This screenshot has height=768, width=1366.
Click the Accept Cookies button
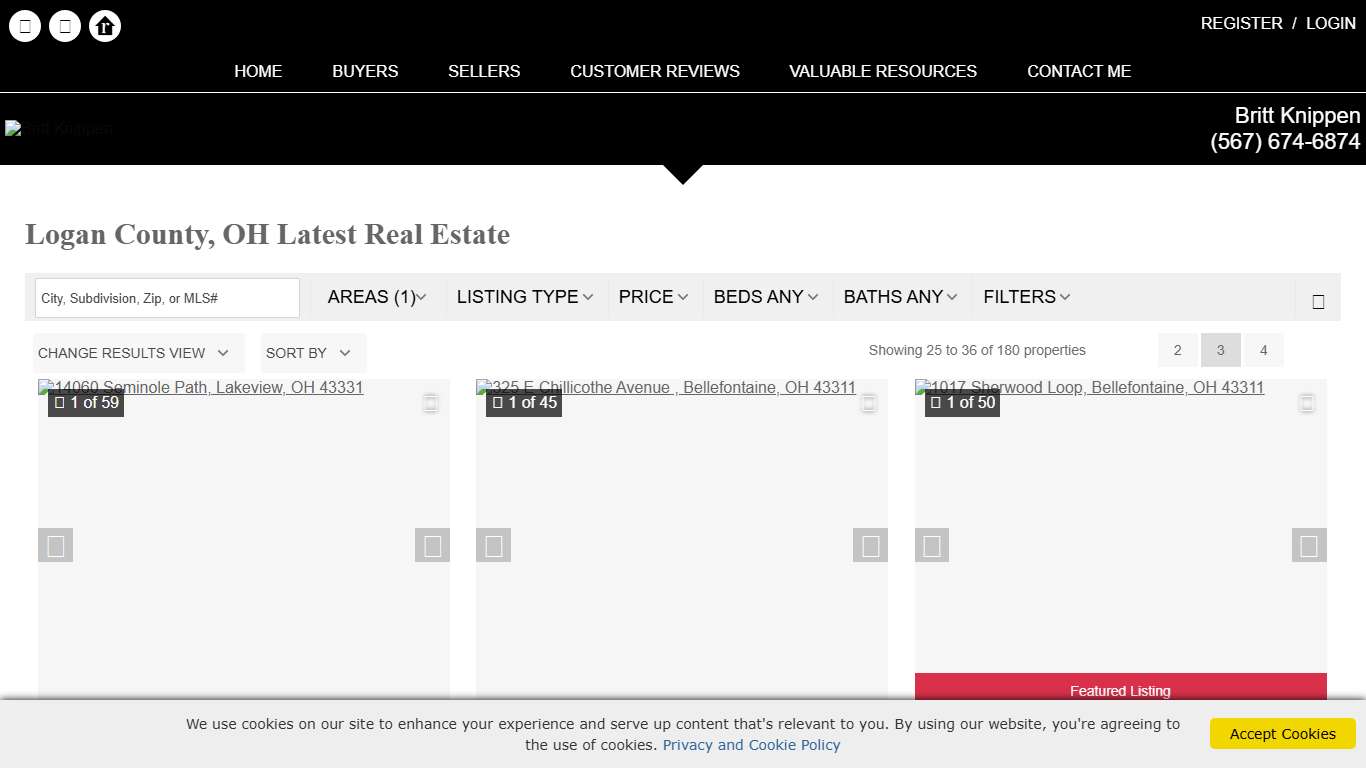click(x=1282, y=733)
